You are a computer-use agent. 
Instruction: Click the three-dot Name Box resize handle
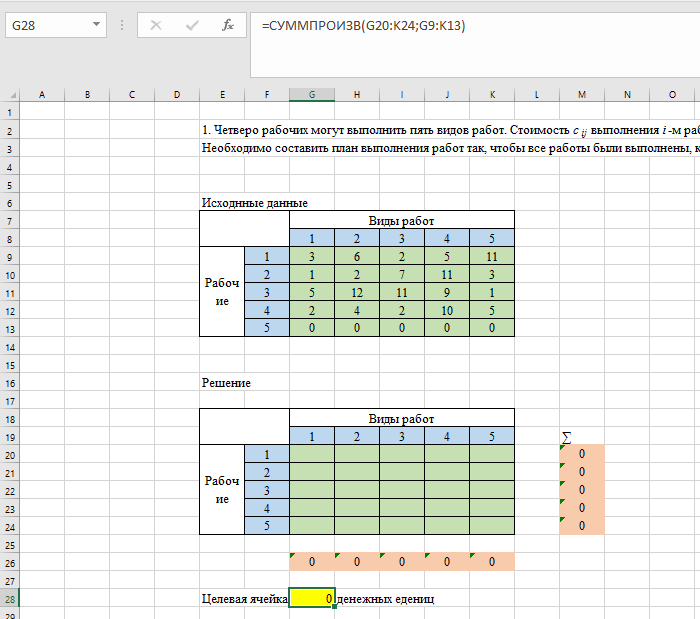coord(122,25)
